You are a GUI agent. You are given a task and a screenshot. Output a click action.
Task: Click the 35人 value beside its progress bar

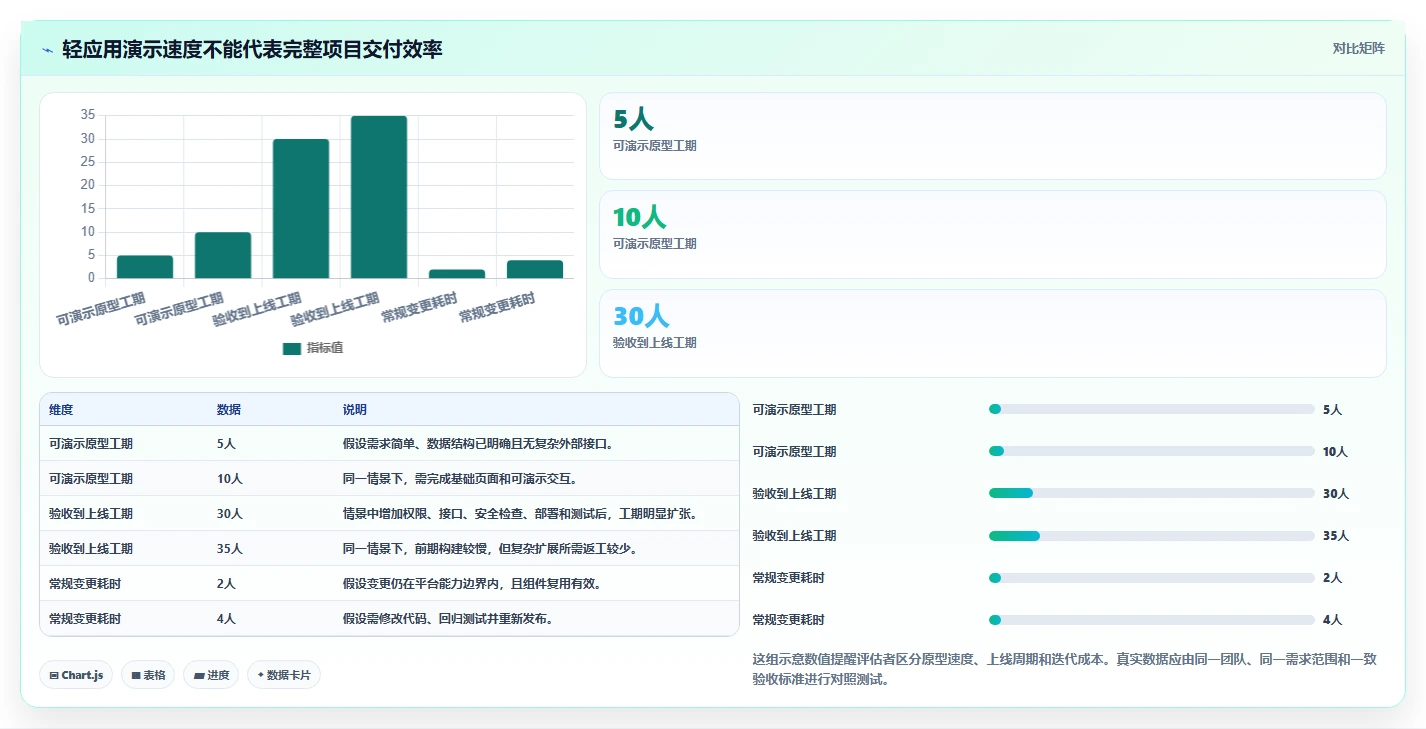(x=1336, y=536)
